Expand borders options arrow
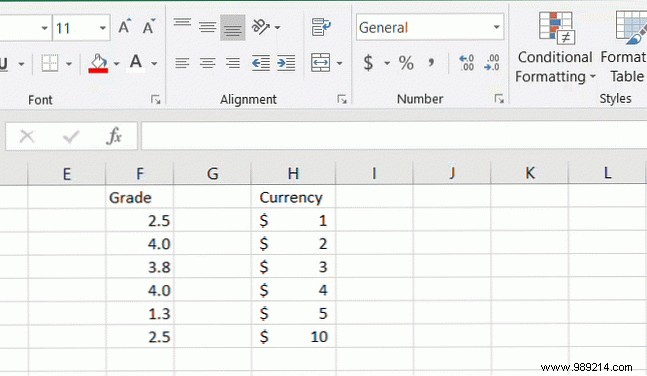Screen dimensions: 647x376 click(x=68, y=64)
